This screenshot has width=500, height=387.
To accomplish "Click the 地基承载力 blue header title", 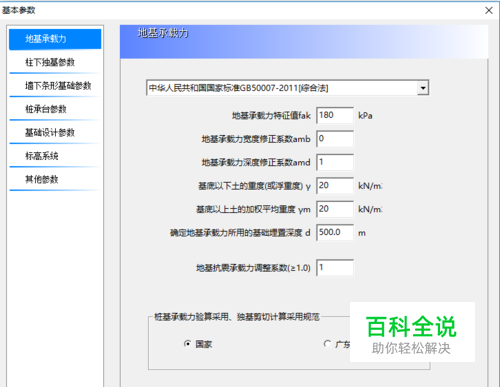I will pyautogui.click(x=163, y=33).
